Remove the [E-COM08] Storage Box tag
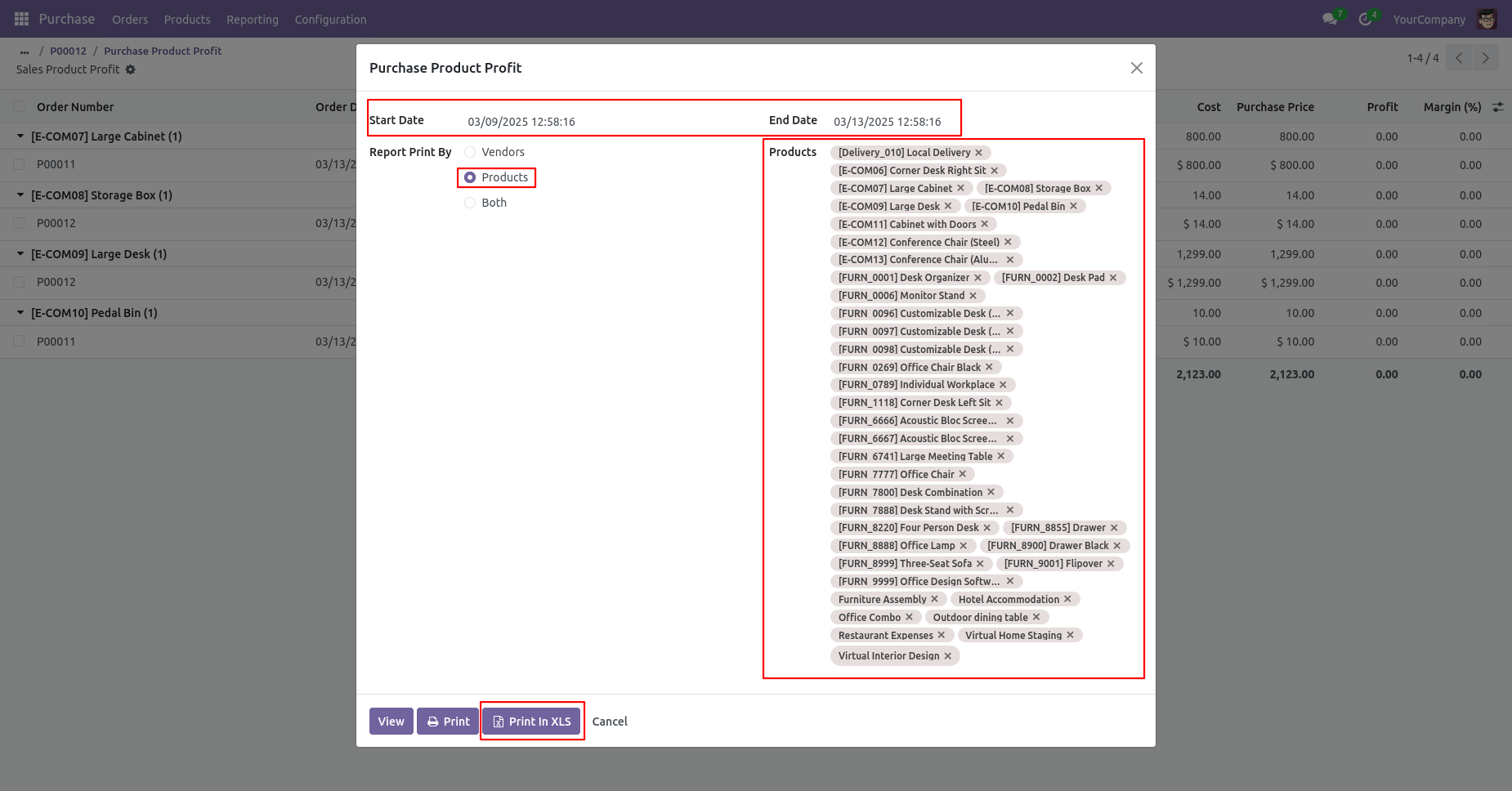The image size is (1512, 791). [1099, 188]
